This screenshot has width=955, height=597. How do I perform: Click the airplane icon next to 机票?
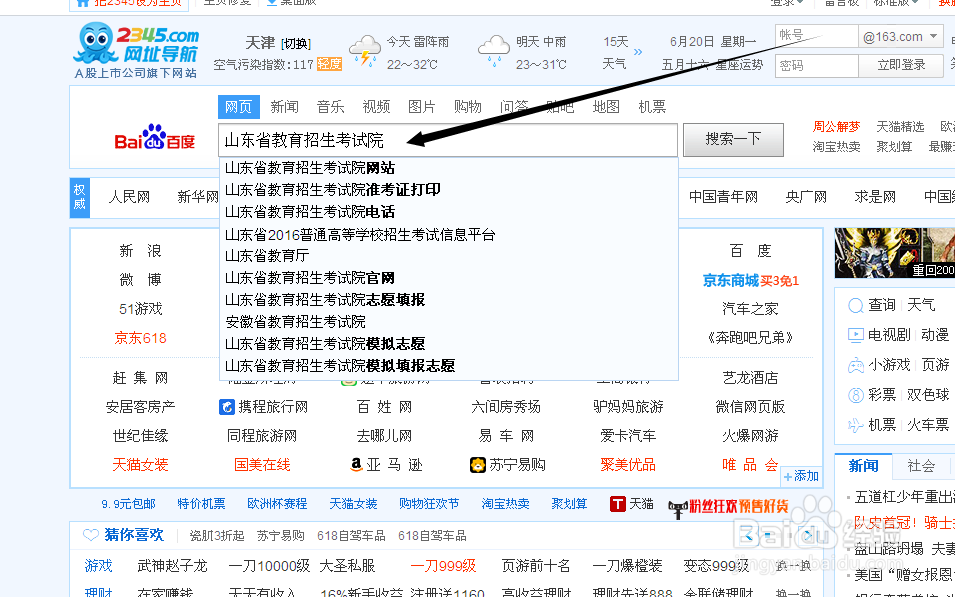pos(856,425)
